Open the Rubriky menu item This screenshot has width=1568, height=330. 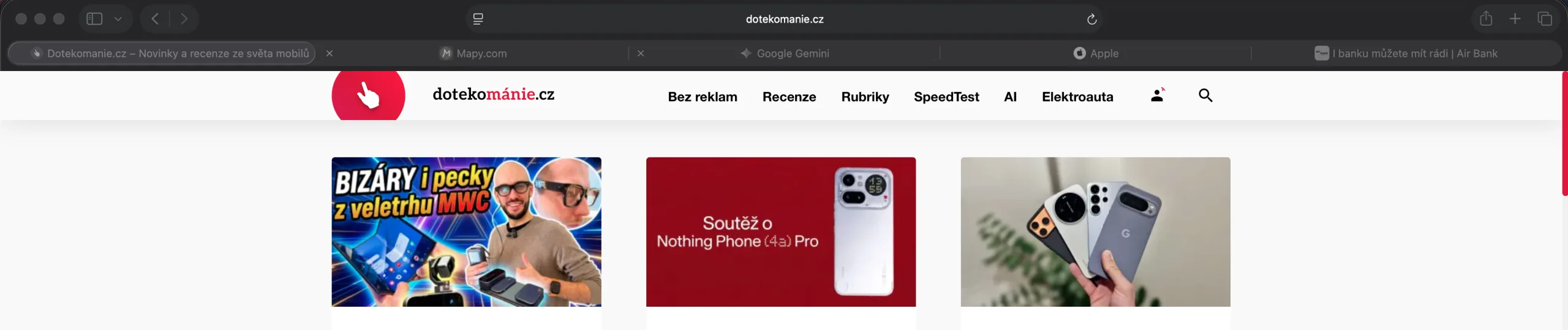tap(865, 97)
